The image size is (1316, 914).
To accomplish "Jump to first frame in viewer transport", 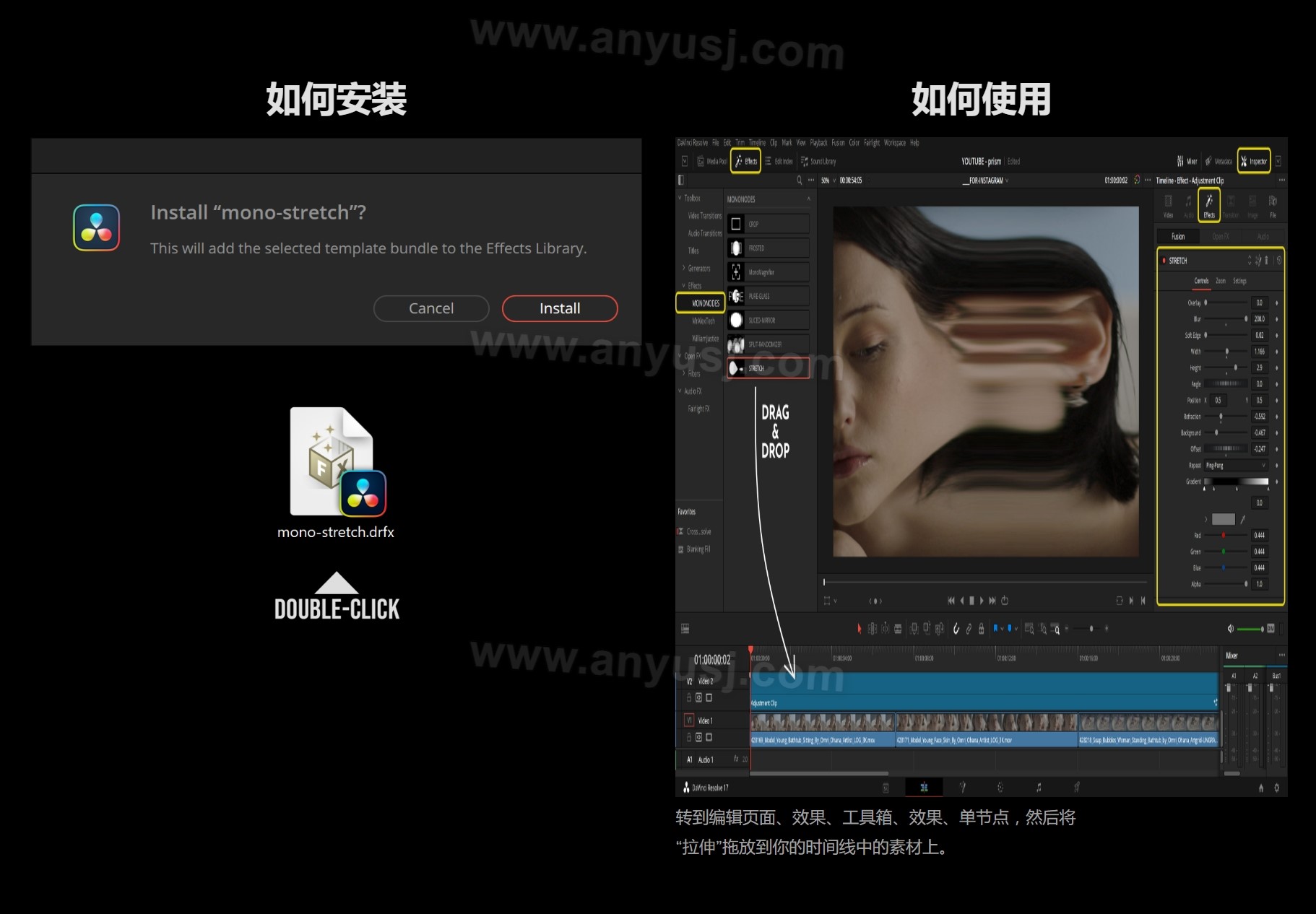I will pyautogui.click(x=951, y=601).
